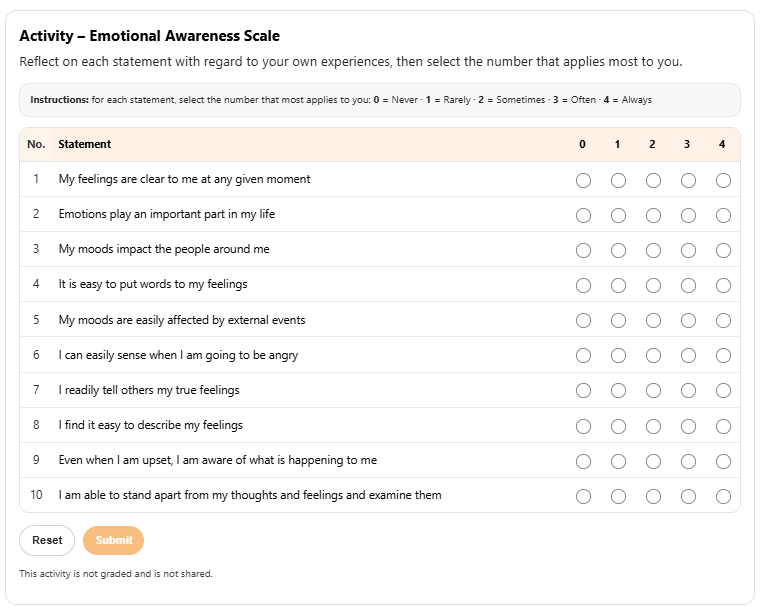Viewport: 770px width, 616px height.
Task: Click statement text 'It is easy to put words'
Action: [x=153, y=284]
